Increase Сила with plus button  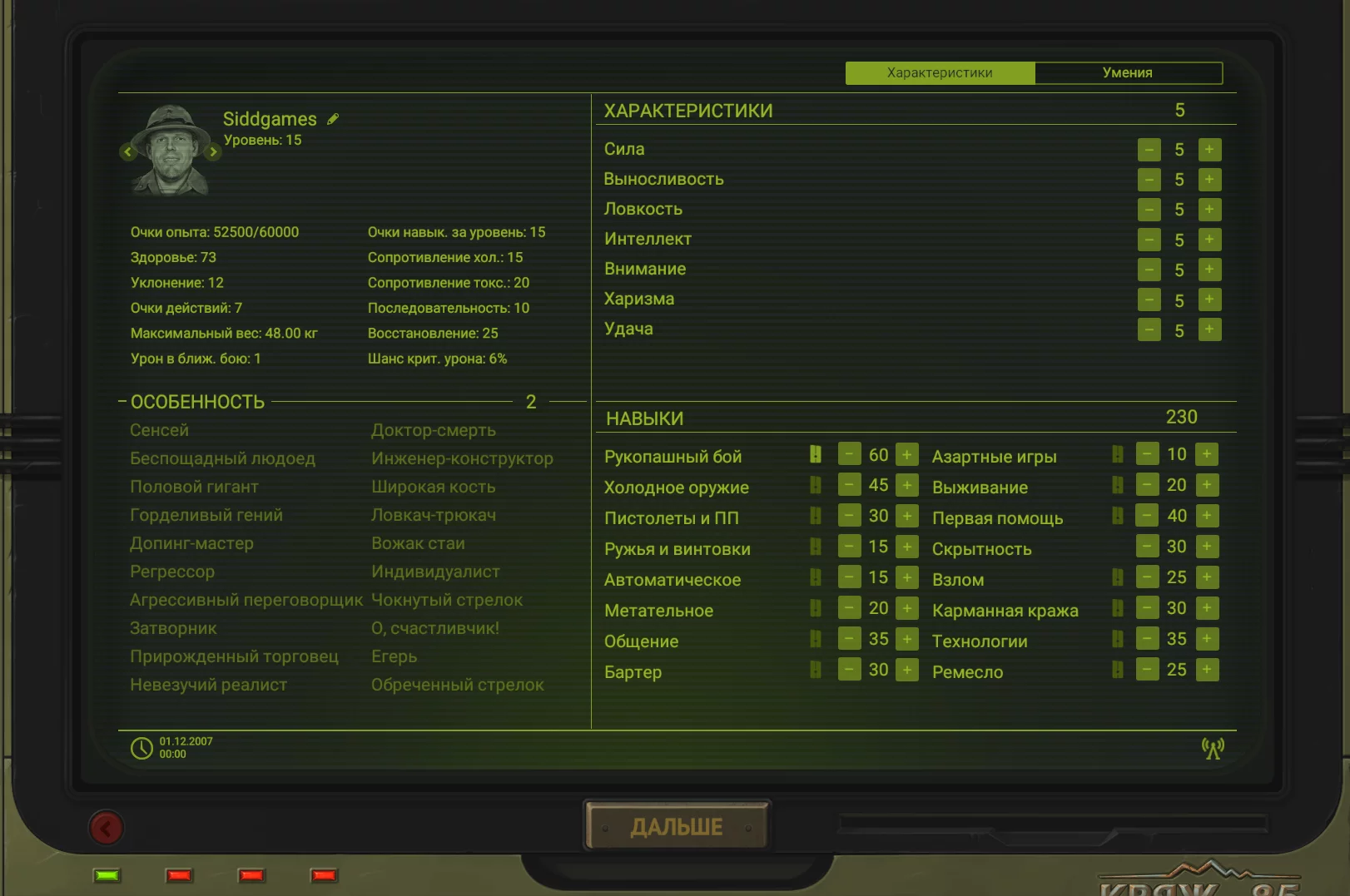click(1209, 150)
